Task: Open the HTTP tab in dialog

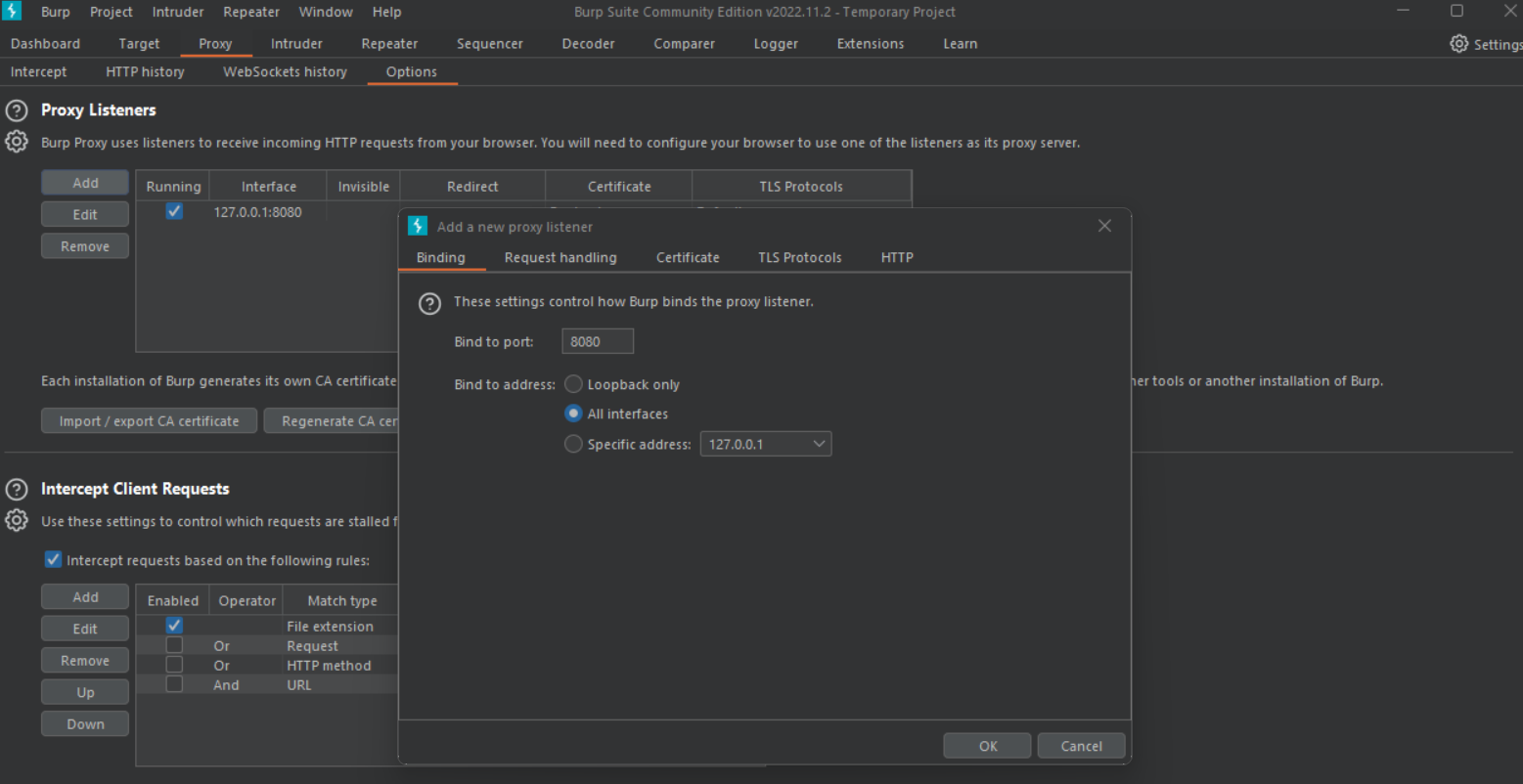Action: click(x=897, y=258)
